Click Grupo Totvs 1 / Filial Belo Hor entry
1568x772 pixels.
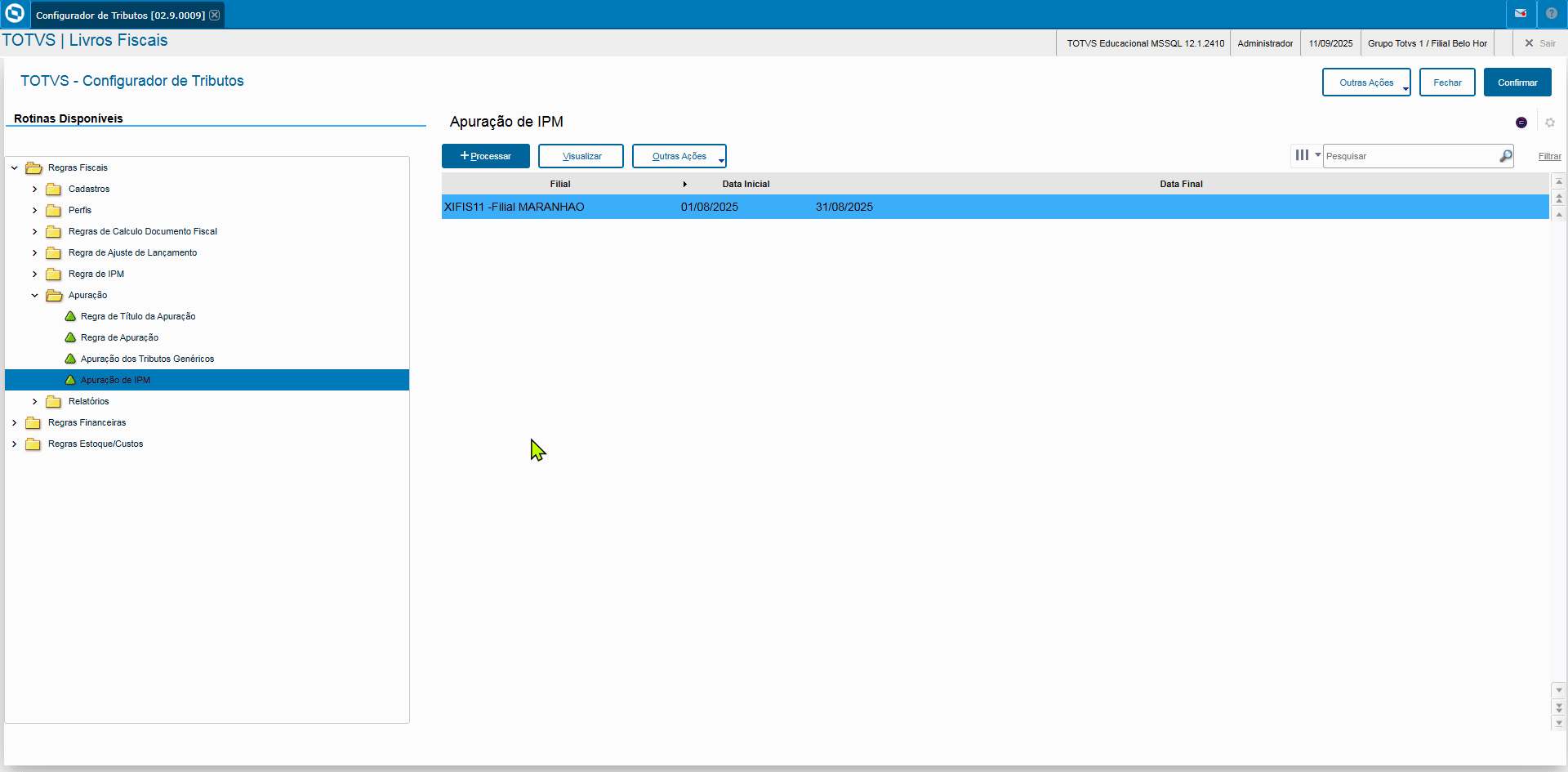click(1428, 43)
